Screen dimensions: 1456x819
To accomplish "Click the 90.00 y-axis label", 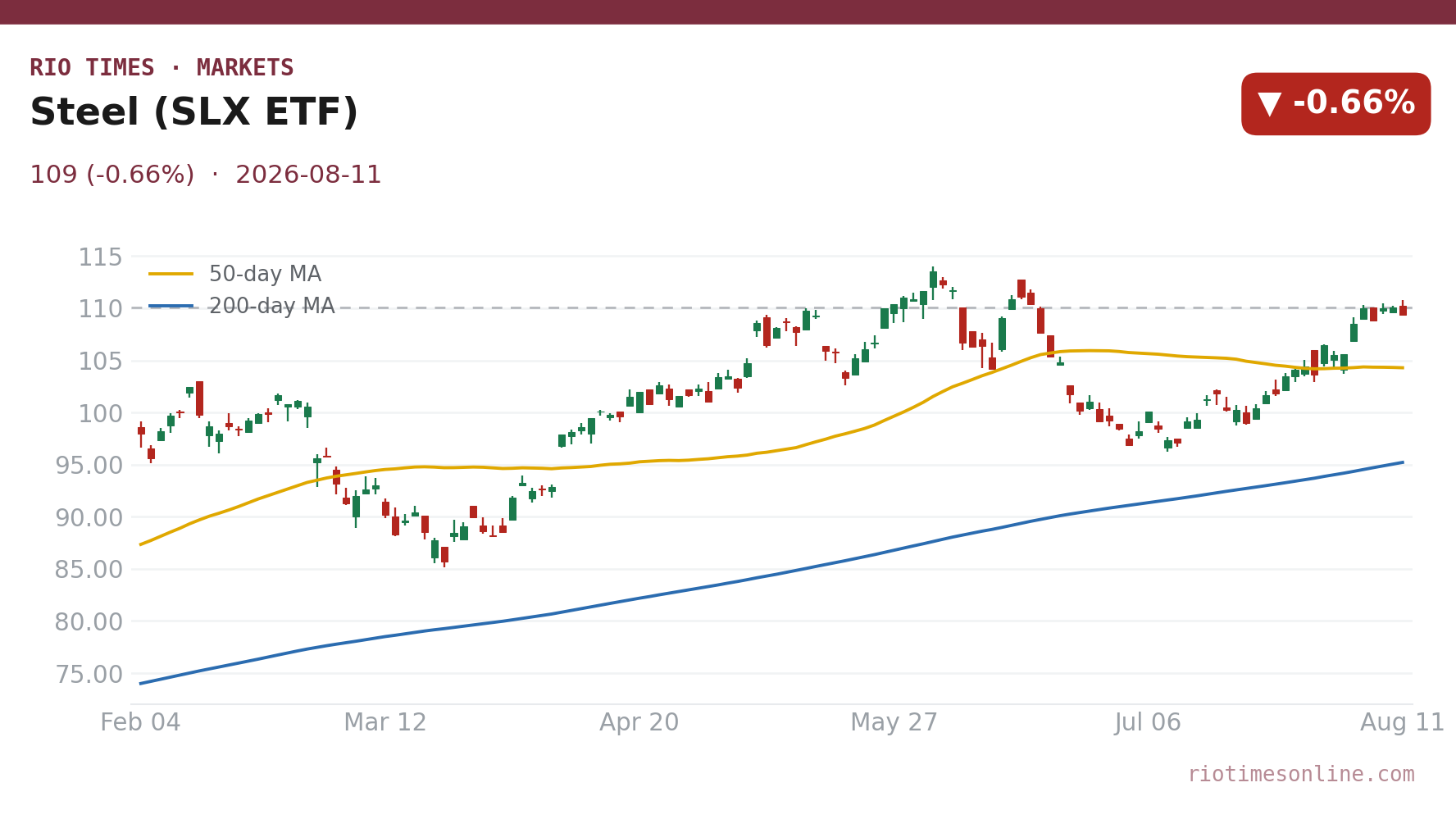I will coord(89,518).
